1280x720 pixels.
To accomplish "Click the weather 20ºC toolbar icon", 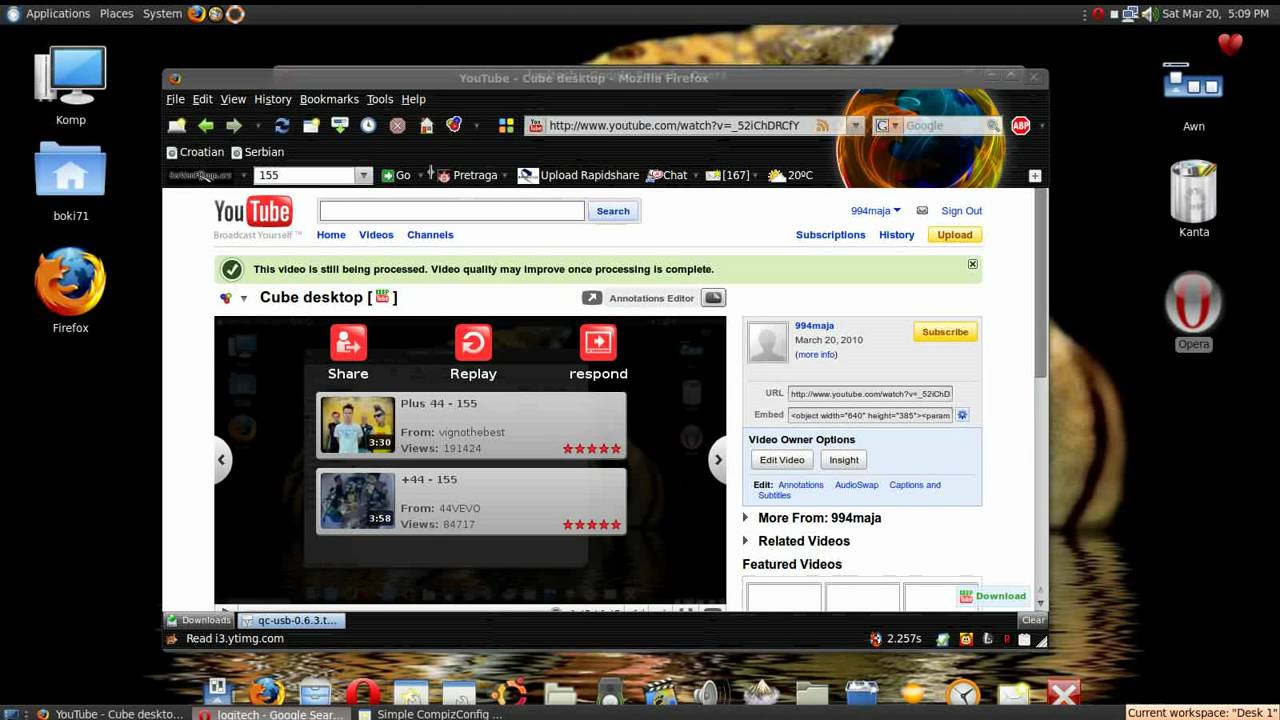I will click(790, 175).
